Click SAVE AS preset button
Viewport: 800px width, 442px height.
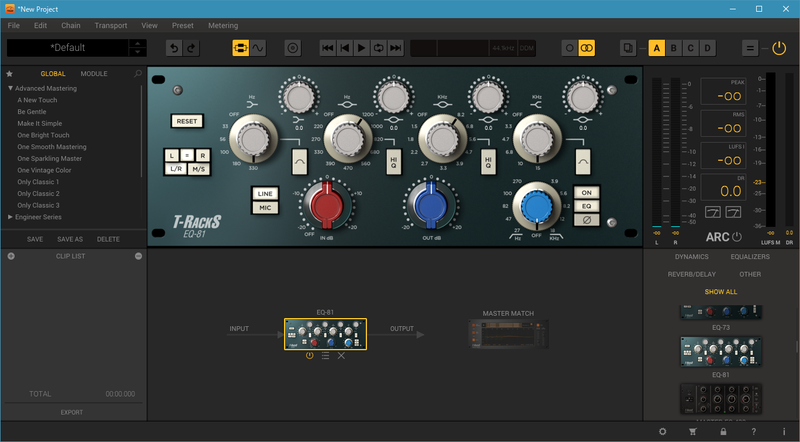click(x=70, y=239)
